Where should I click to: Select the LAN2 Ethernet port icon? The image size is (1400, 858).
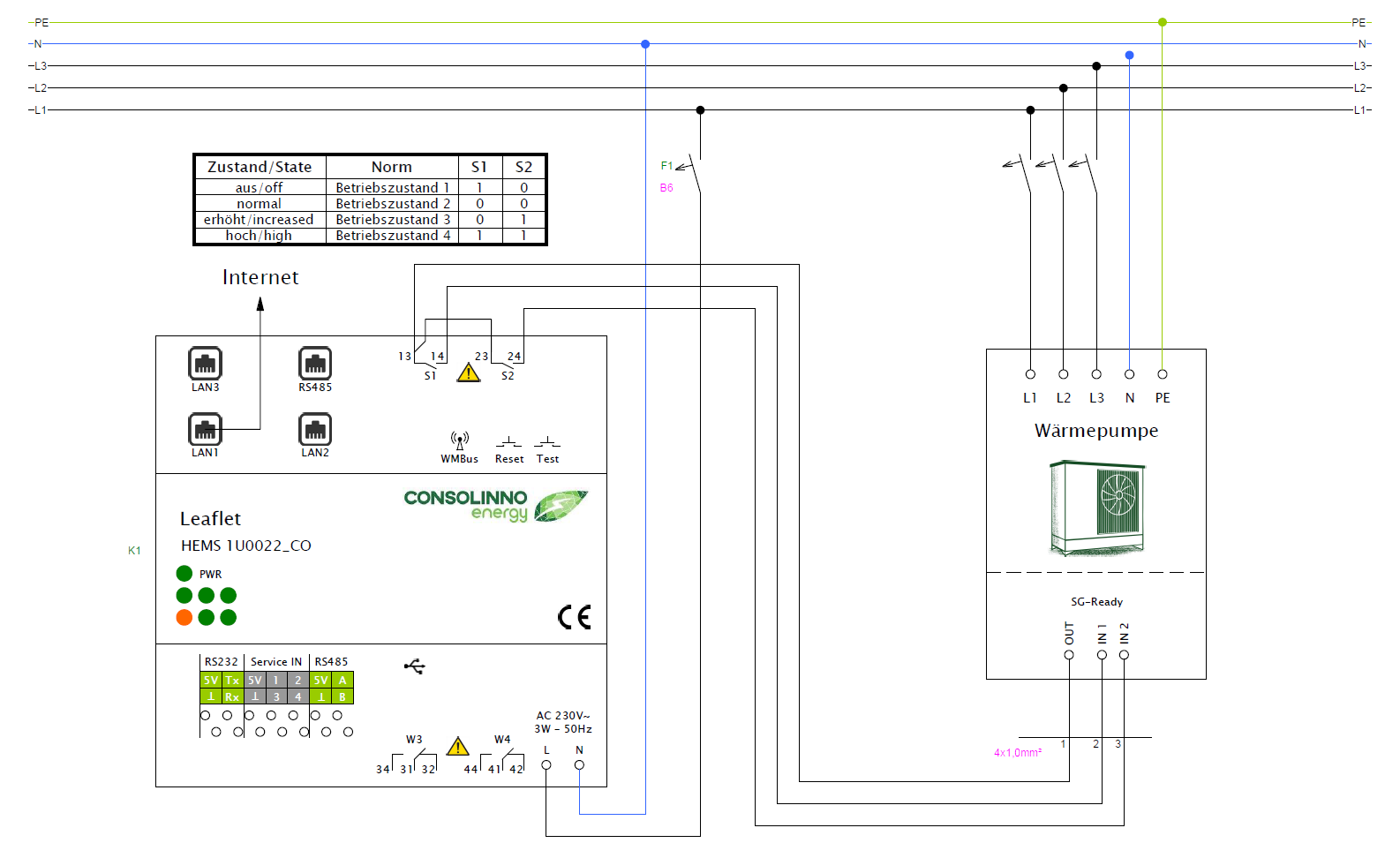pyautogui.click(x=315, y=430)
